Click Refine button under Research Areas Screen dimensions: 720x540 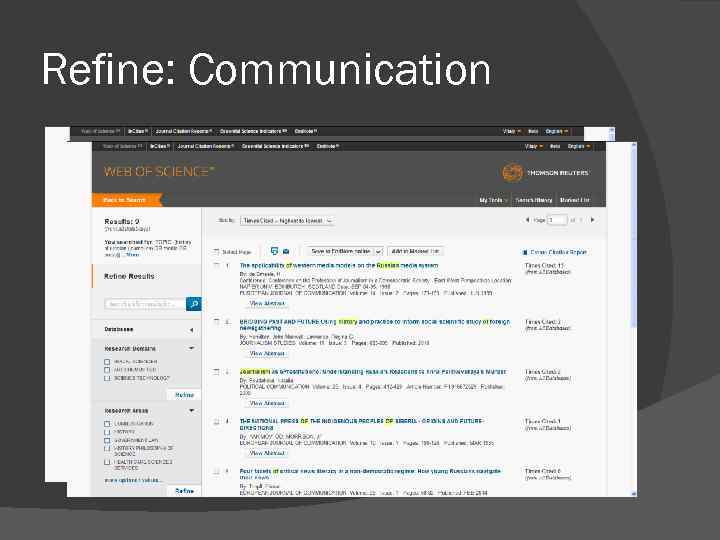184,491
